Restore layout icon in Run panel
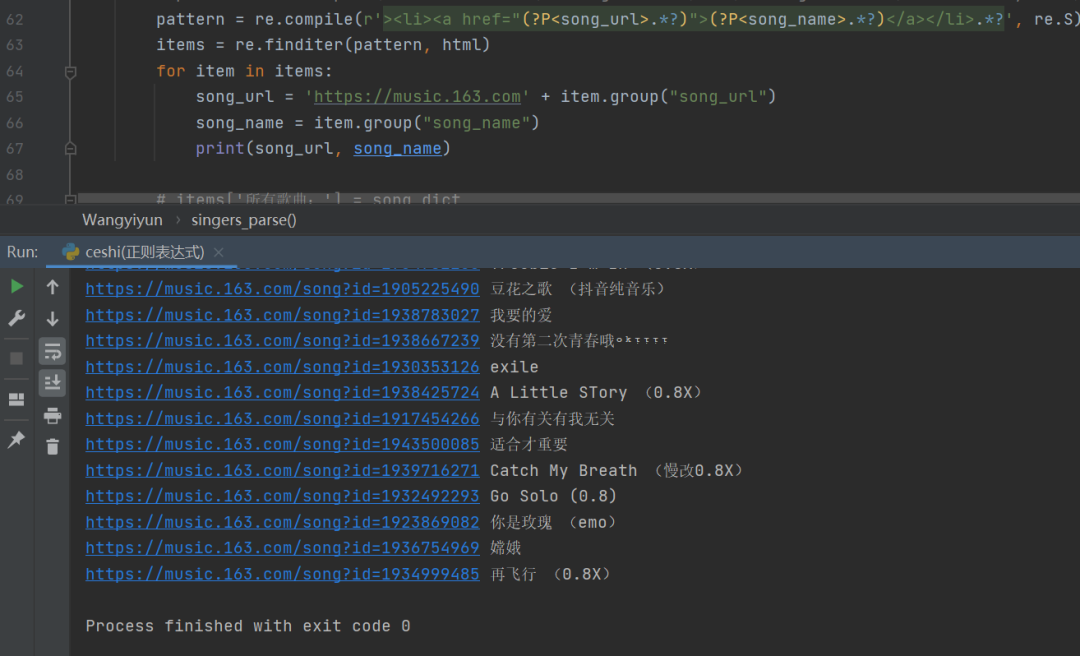Viewport: 1080px width, 656px height. (17, 400)
